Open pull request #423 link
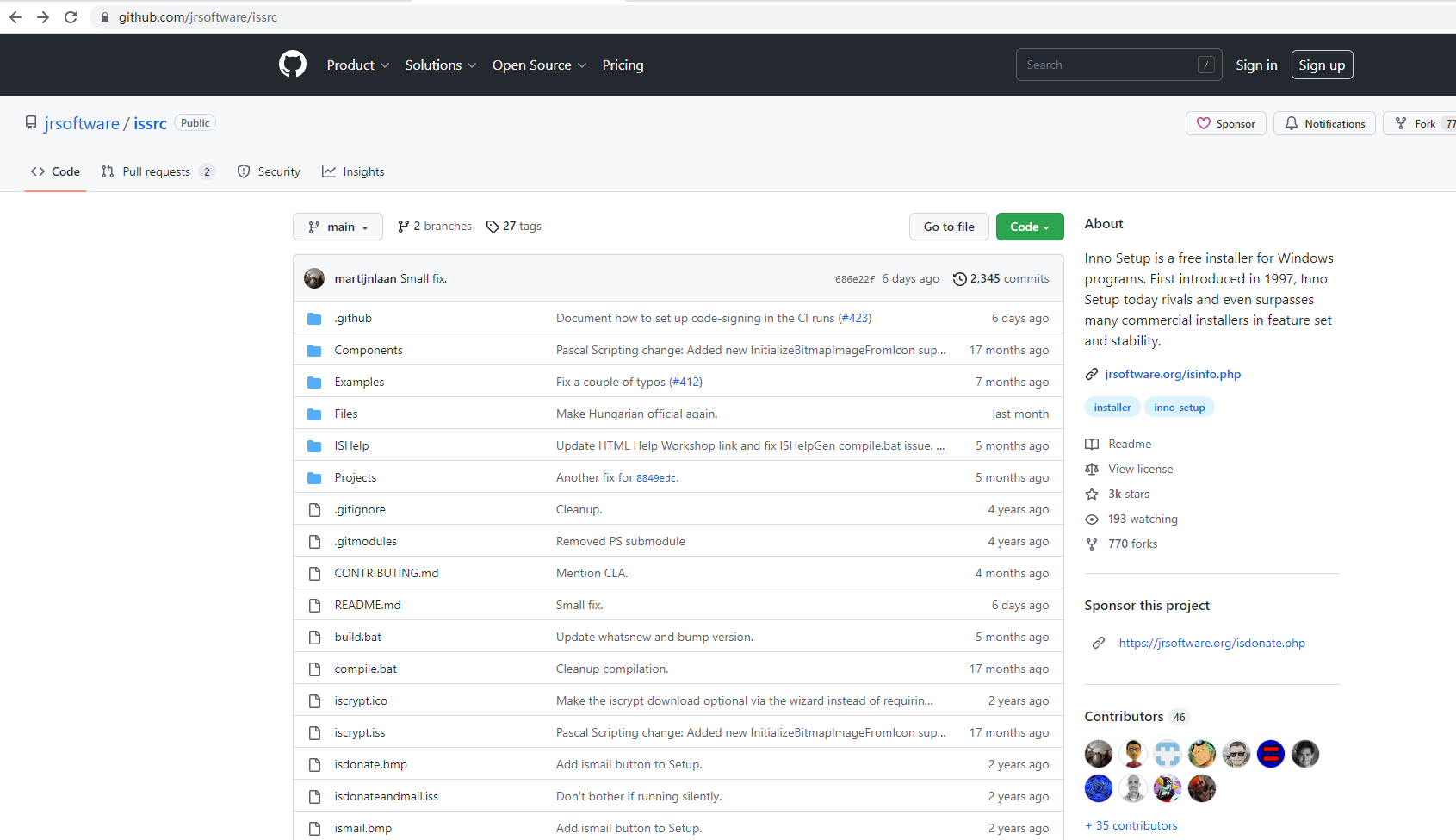 tap(856, 318)
